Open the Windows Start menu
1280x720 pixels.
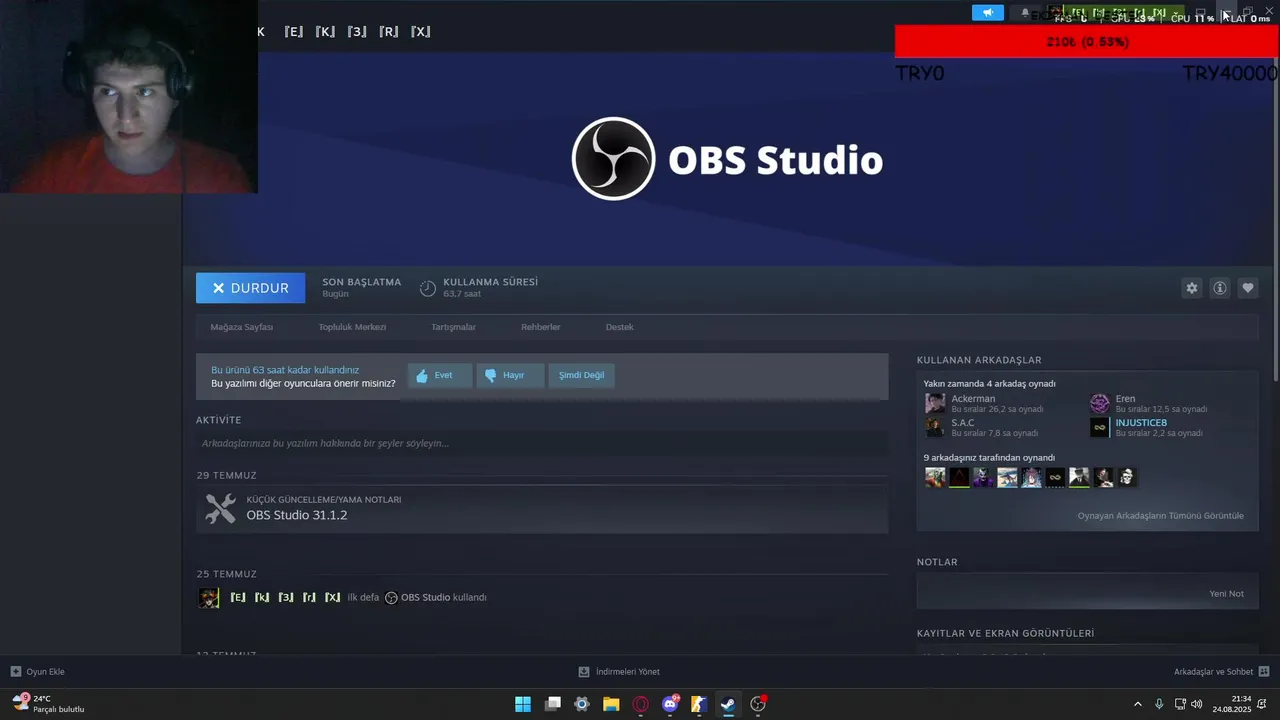523,704
